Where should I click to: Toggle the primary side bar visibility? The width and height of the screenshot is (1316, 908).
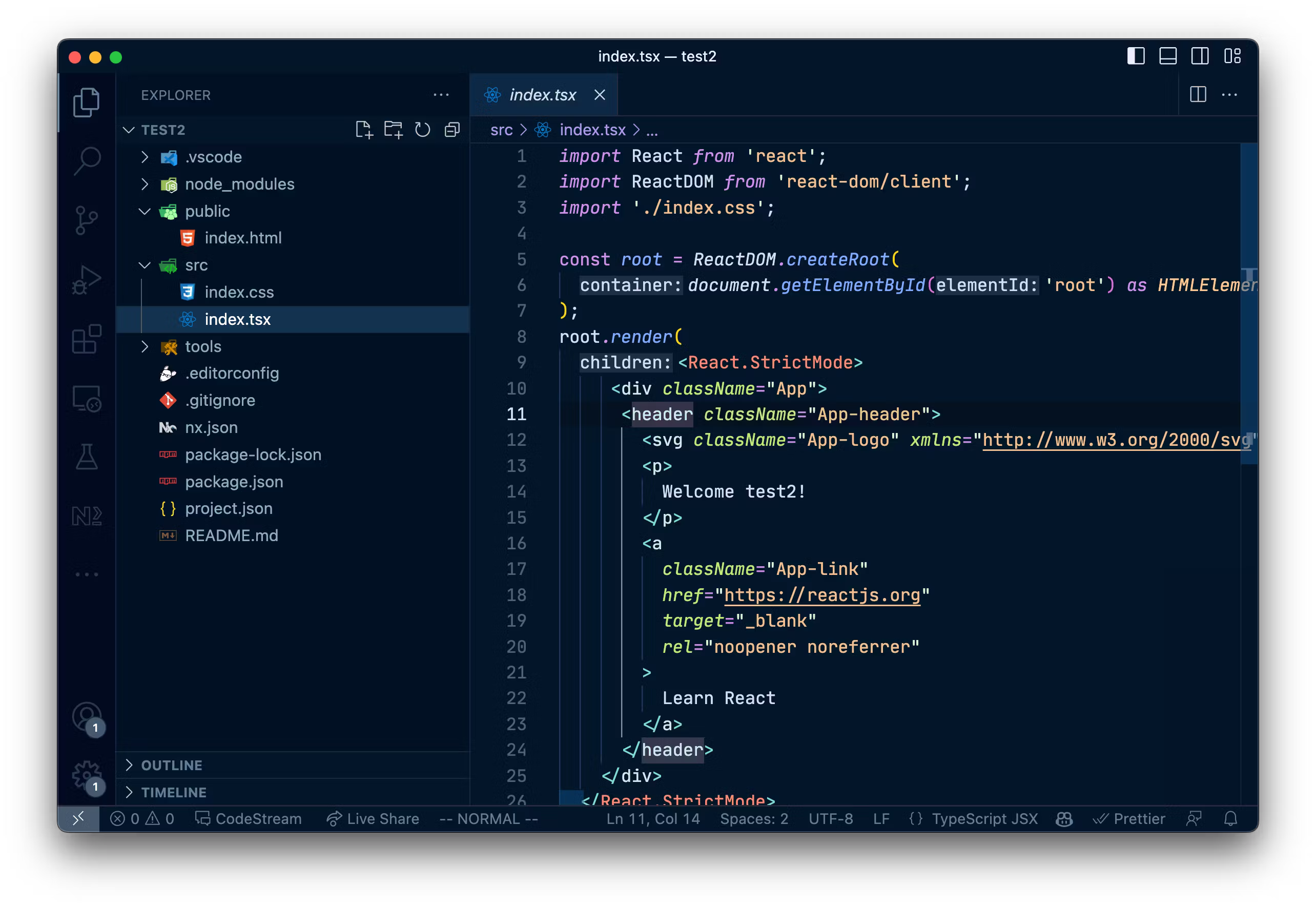click(1136, 56)
